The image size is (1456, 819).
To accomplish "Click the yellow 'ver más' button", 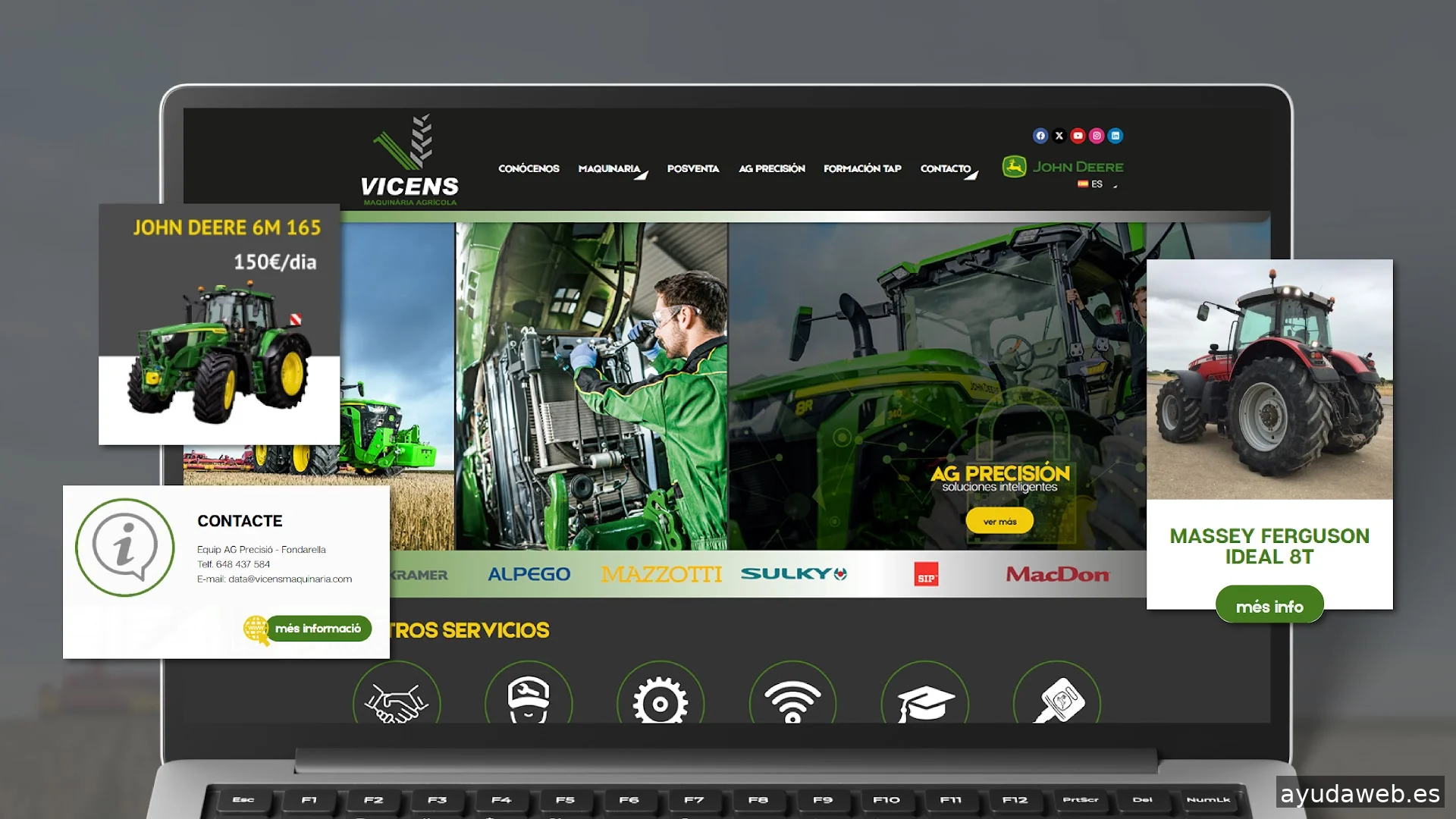I will (999, 522).
